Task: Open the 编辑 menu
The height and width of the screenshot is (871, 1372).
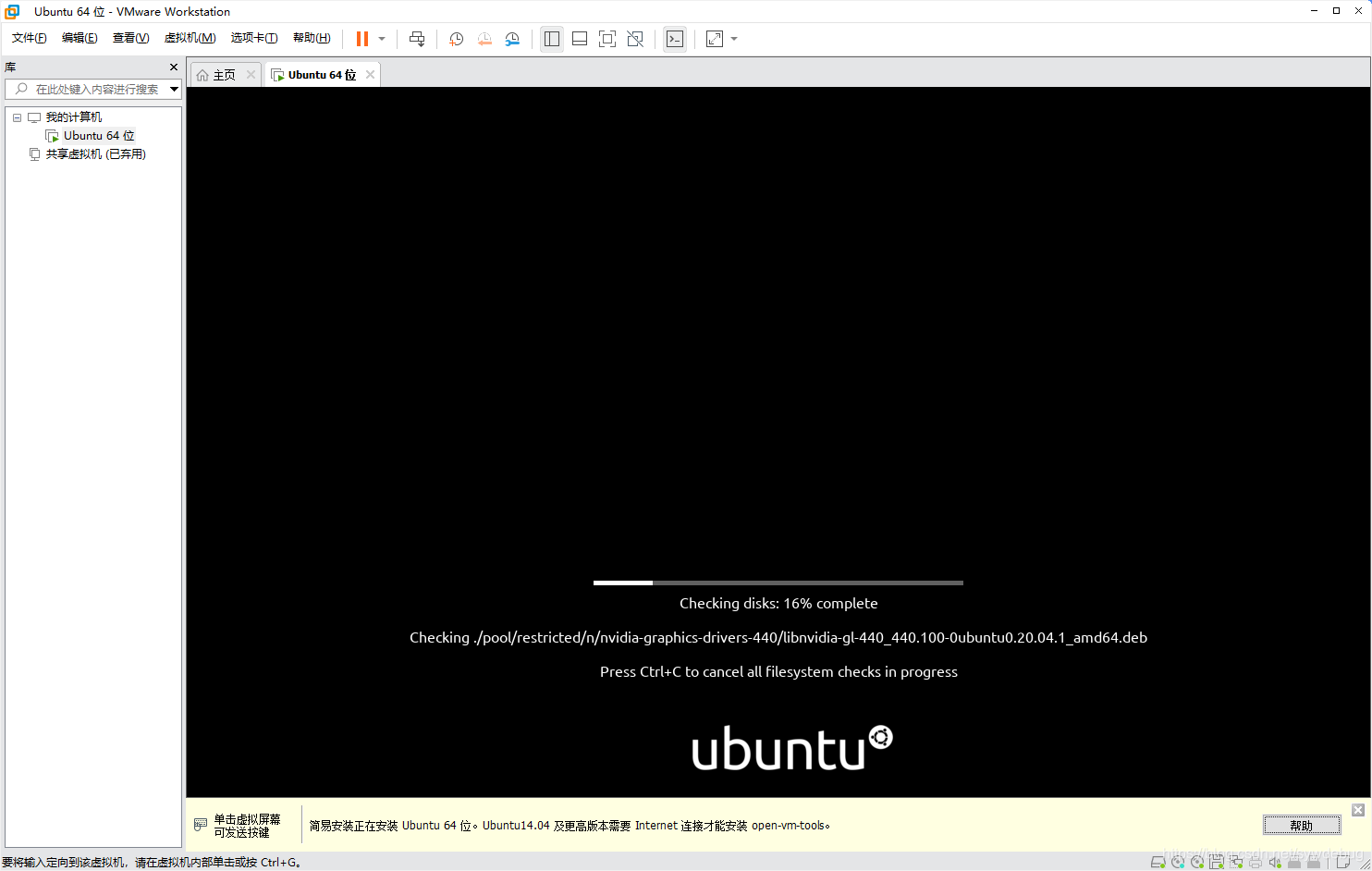Action: [80, 38]
